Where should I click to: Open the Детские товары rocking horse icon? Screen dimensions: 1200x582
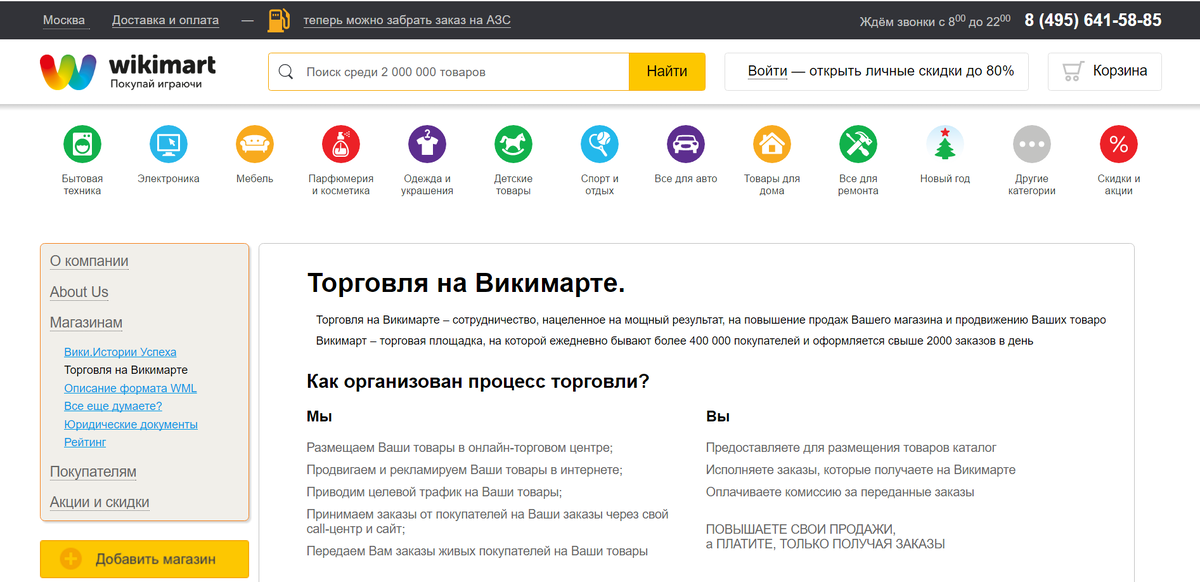tap(513, 145)
